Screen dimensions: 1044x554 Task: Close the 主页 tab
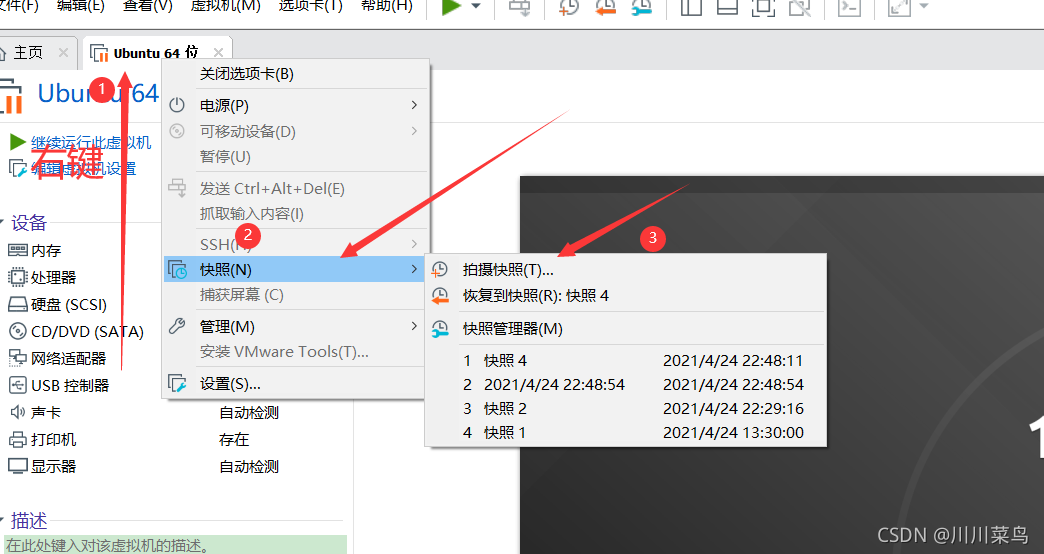(x=63, y=53)
